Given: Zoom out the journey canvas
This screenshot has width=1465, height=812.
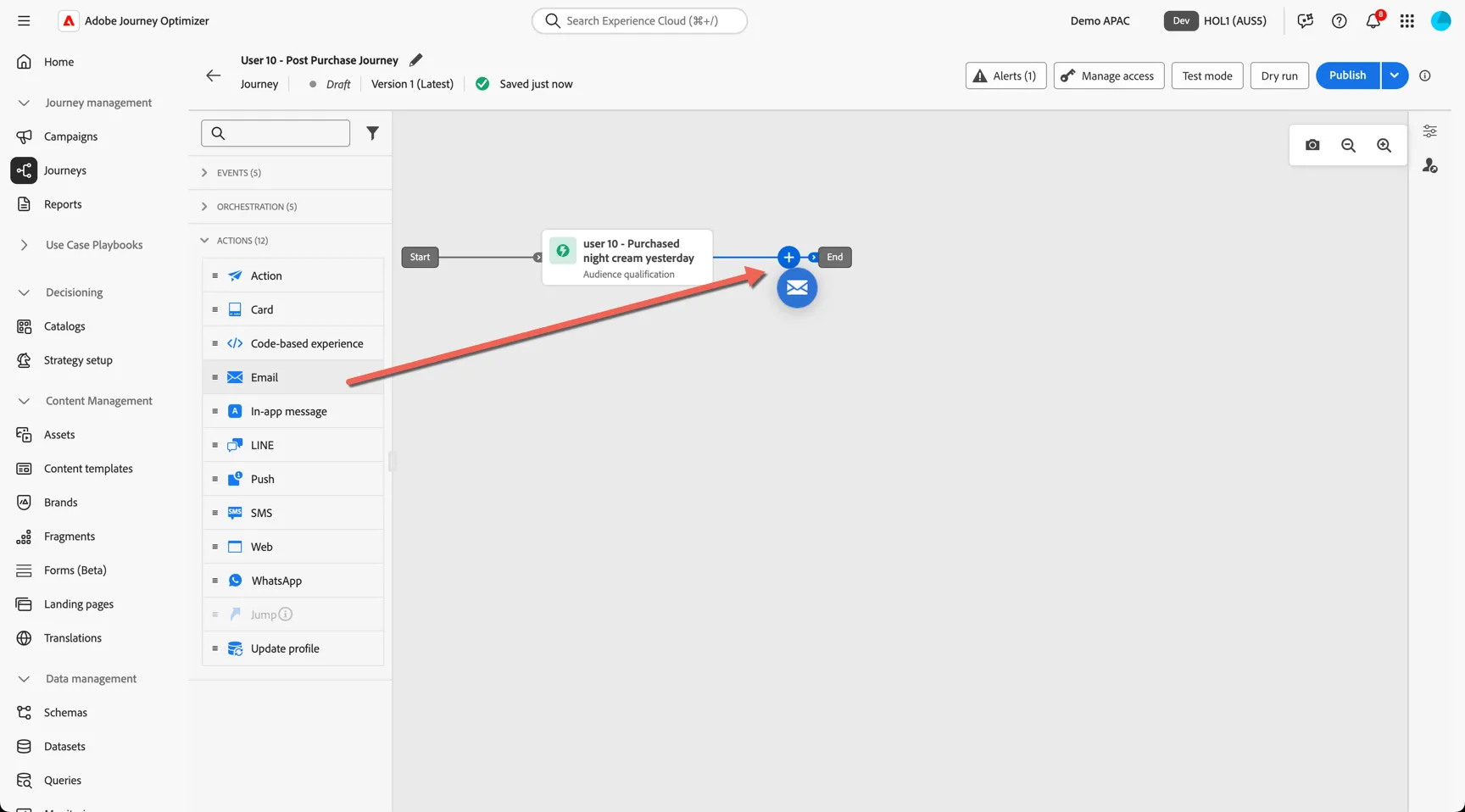Looking at the screenshot, I should tap(1348, 145).
